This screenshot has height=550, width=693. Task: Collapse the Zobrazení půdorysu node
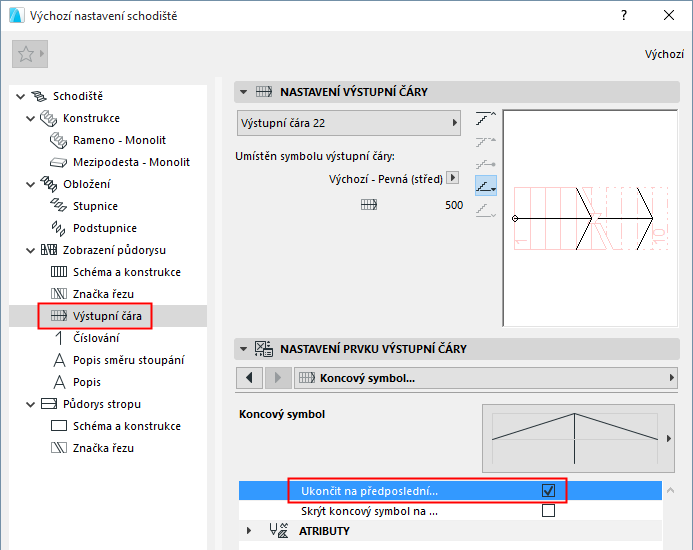coord(30,250)
